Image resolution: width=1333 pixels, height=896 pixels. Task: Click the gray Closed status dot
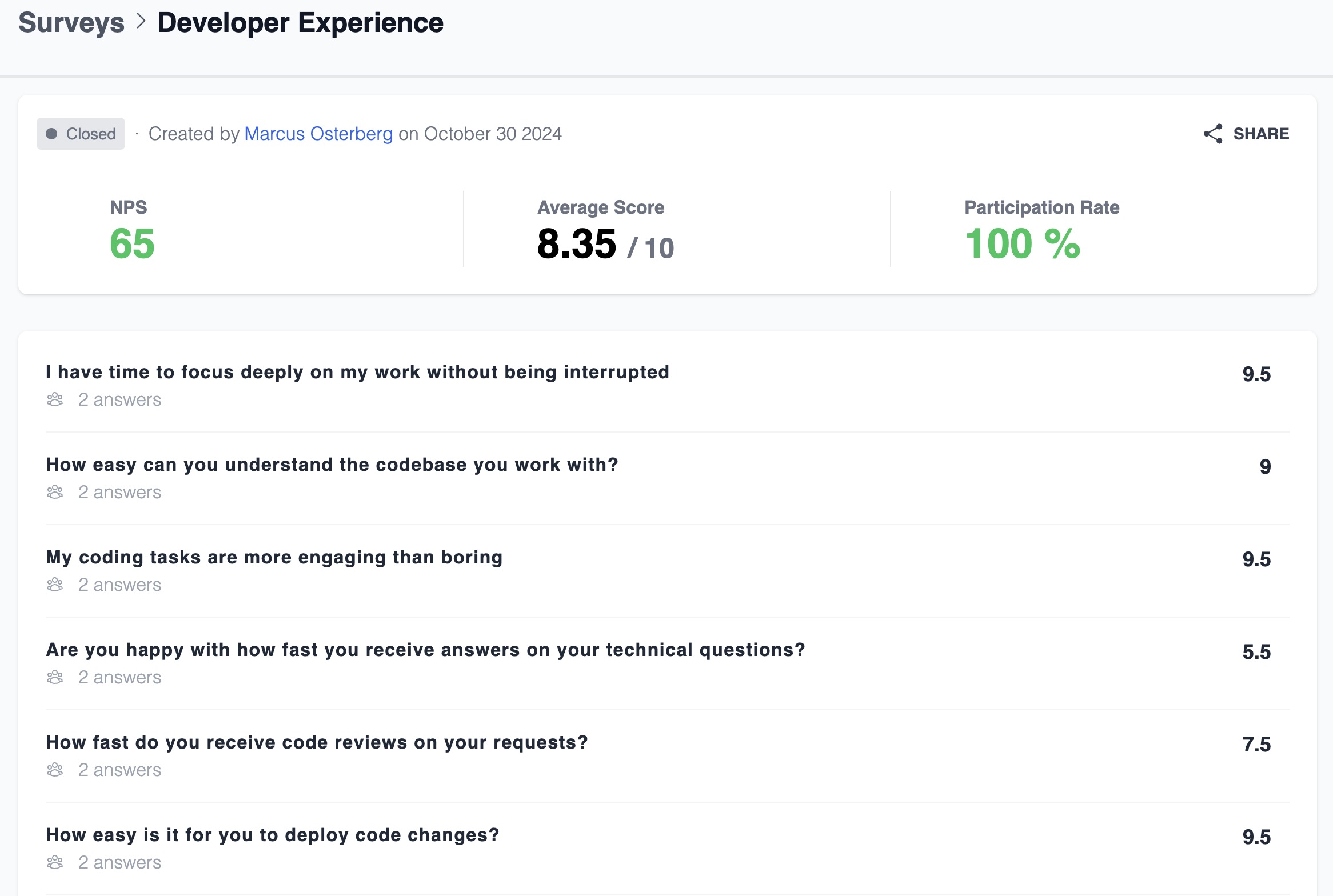tap(51, 134)
